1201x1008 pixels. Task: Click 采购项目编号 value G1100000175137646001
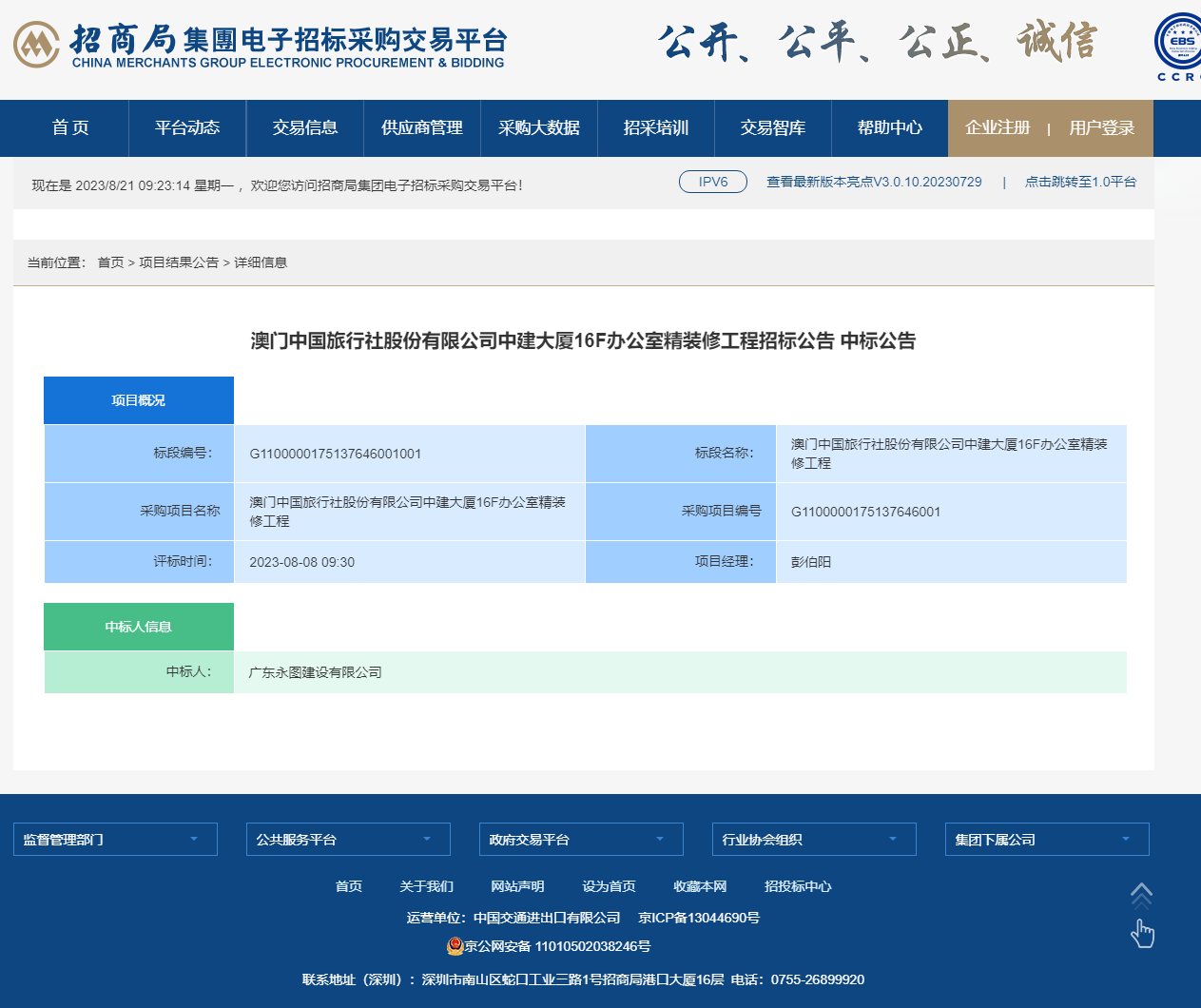click(865, 512)
